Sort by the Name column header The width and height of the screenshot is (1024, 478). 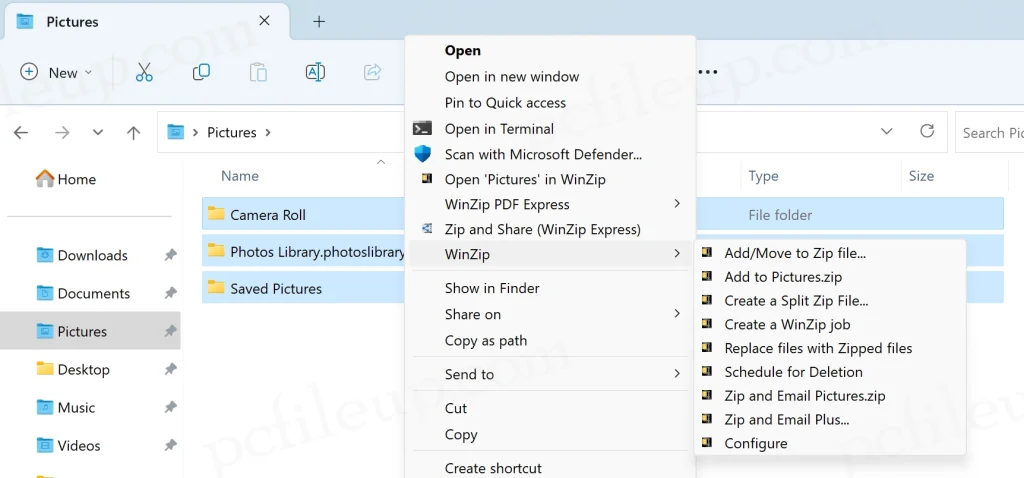pyautogui.click(x=240, y=176)
